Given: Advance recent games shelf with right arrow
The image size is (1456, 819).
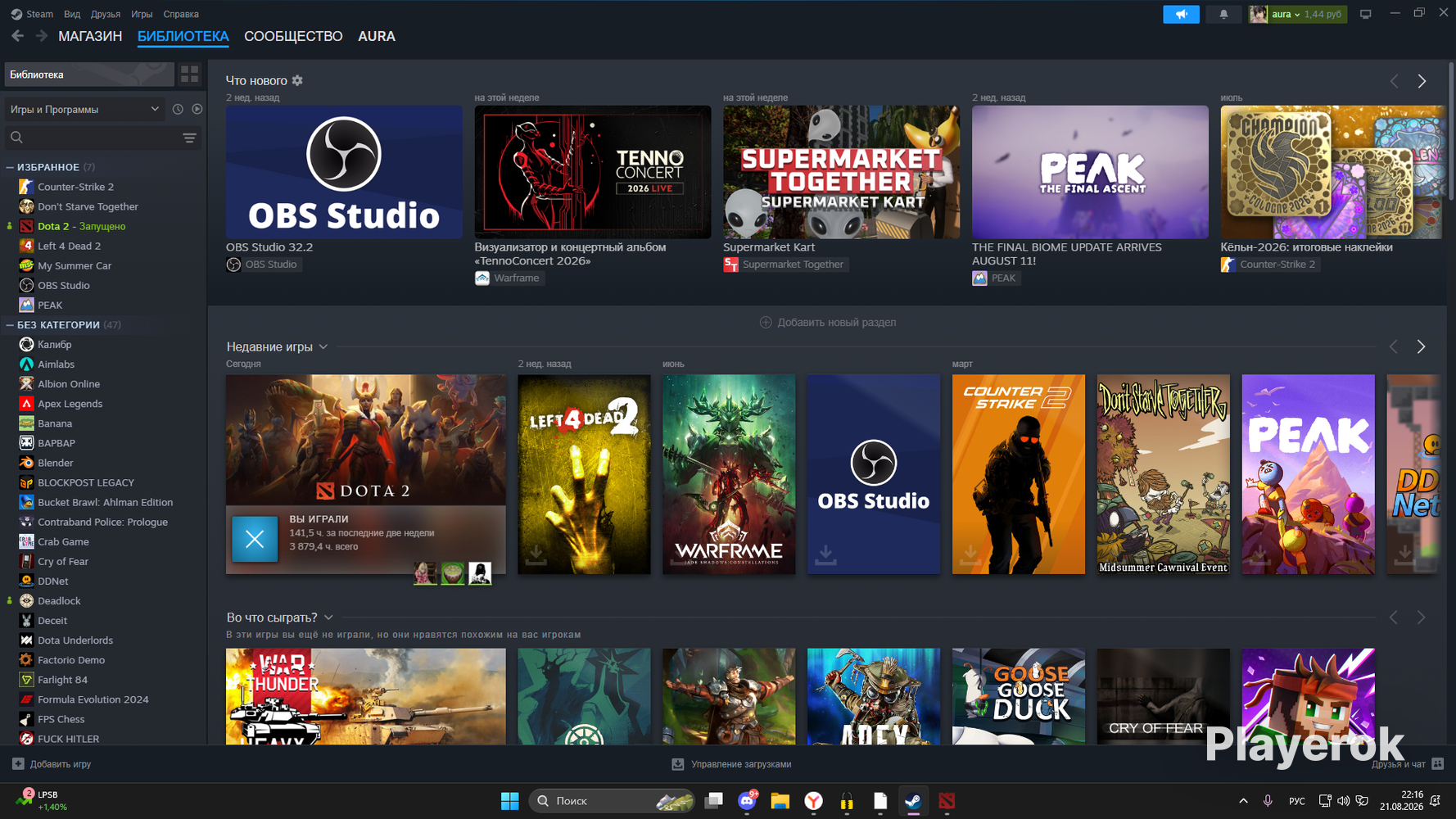Looking at the screenshot, I should pyautogui.click(x=1421, y=347).
